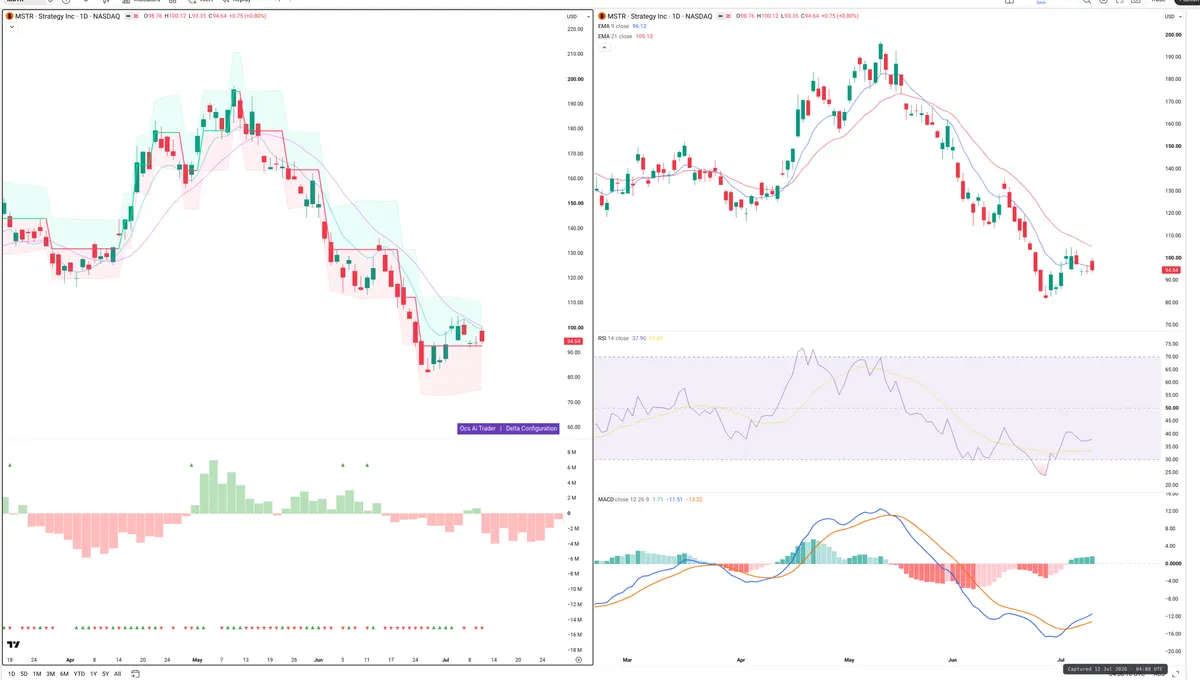Click the Ocs Ai Trader indicator label
Screen dimensions: 1200x680
tap(478, 428)
